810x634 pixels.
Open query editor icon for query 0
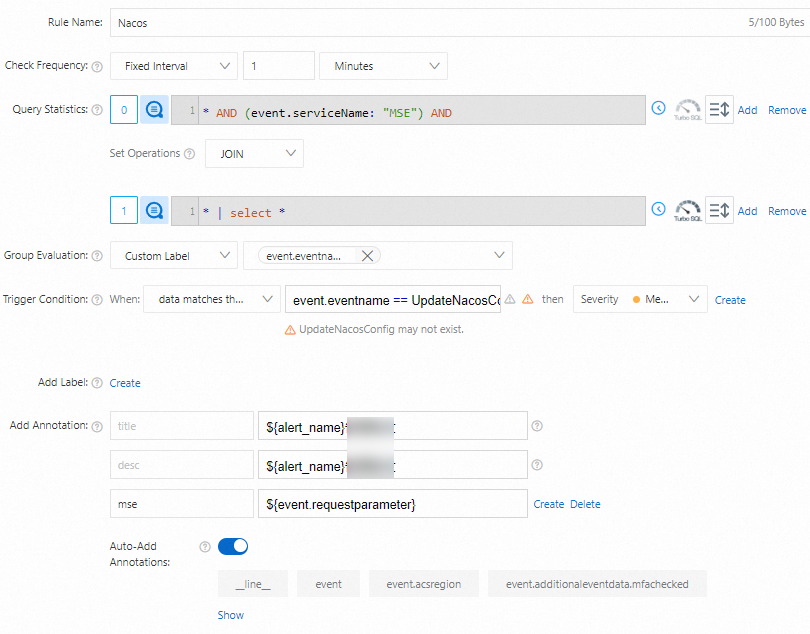(x=154, y=110)
